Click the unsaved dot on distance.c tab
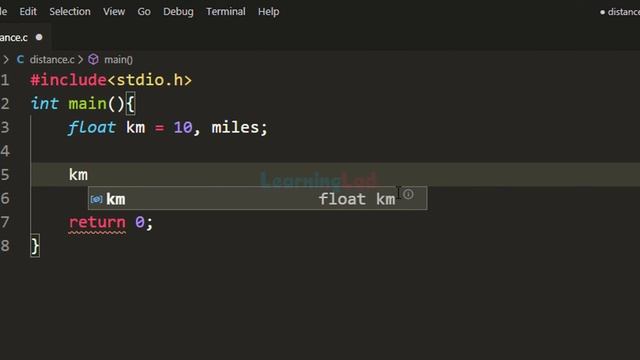Image resolution: width=640 pixels, height=360 pixels. pos(39,37)
